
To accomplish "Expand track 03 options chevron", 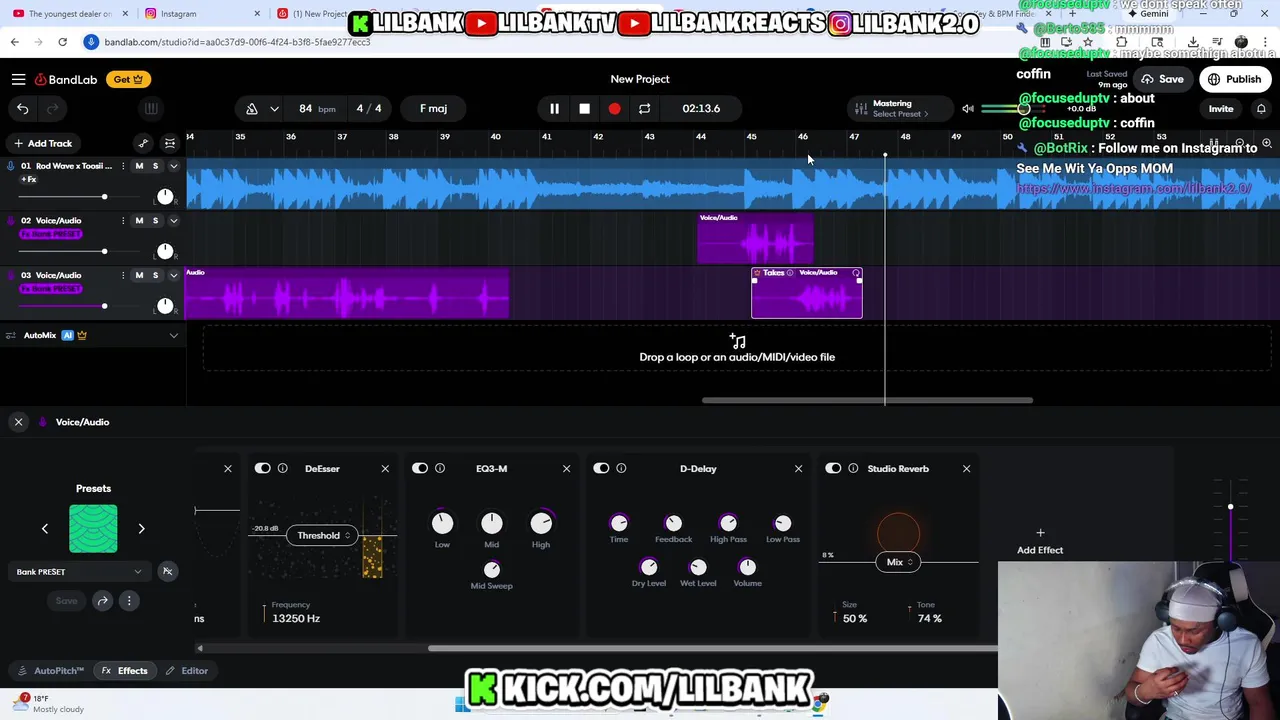I will [x=173, y=275].
